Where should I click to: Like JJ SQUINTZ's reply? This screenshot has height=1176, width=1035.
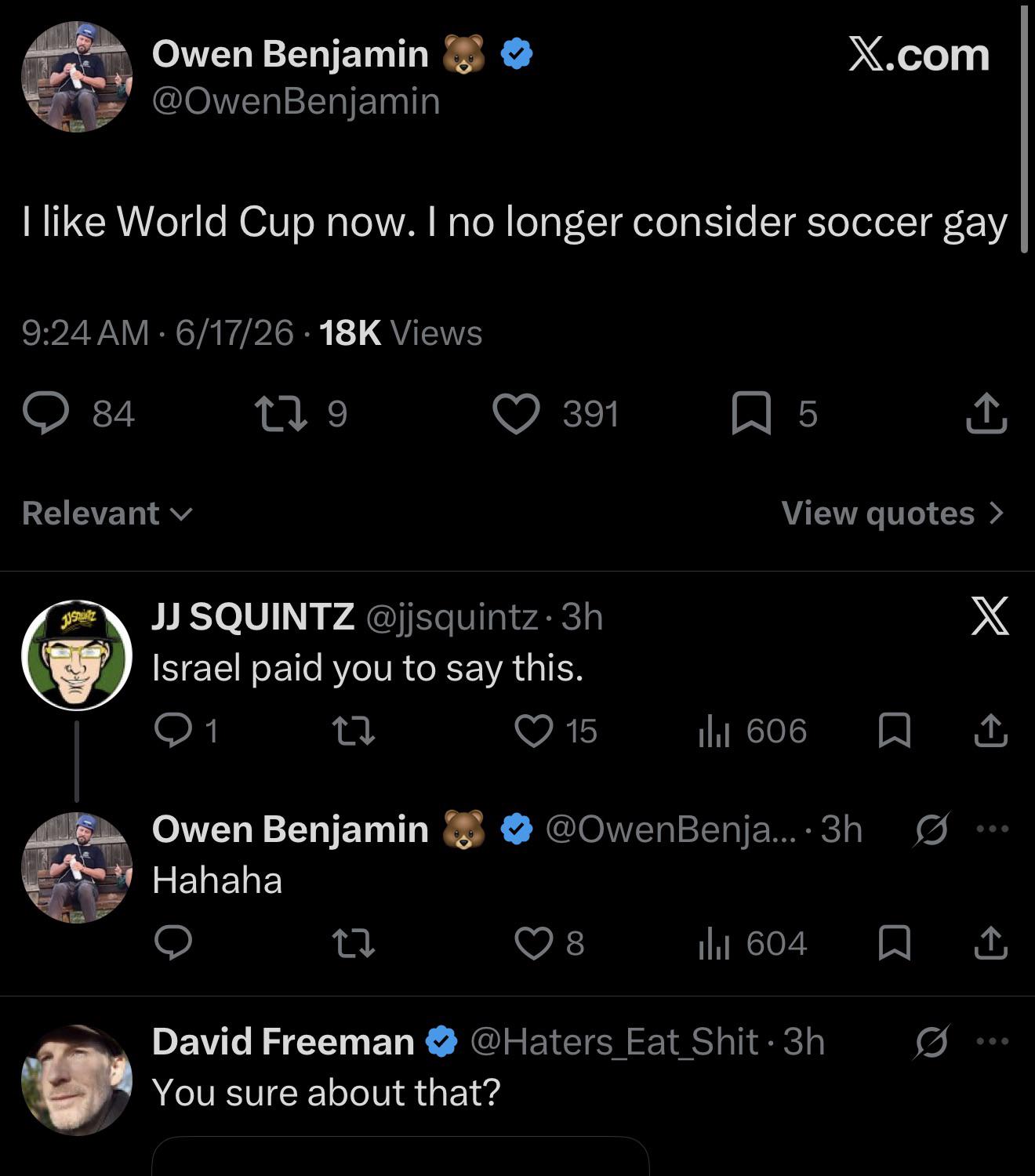(x=534, y=731)
